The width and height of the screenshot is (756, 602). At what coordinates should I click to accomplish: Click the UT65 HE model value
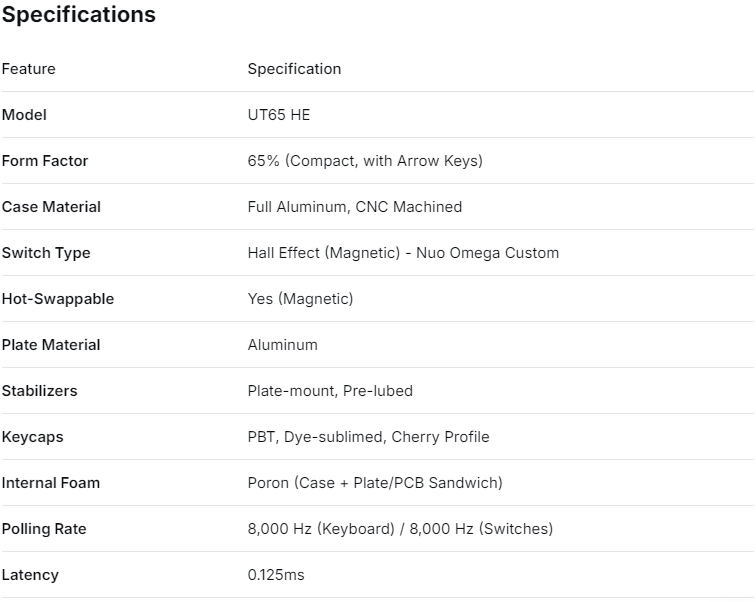tap(279, 115)
